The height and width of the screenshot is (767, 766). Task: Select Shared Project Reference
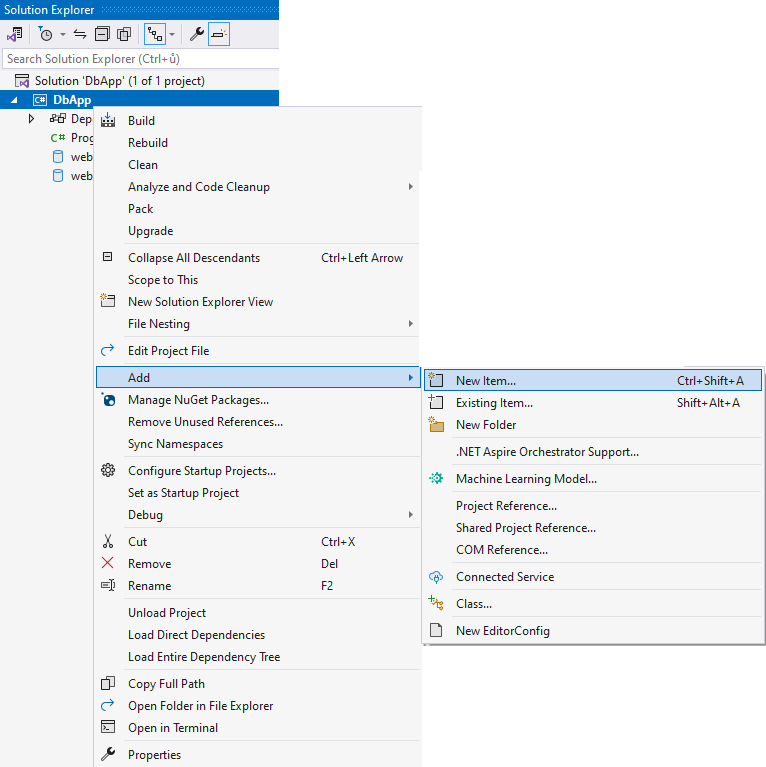tap(593, 528)
